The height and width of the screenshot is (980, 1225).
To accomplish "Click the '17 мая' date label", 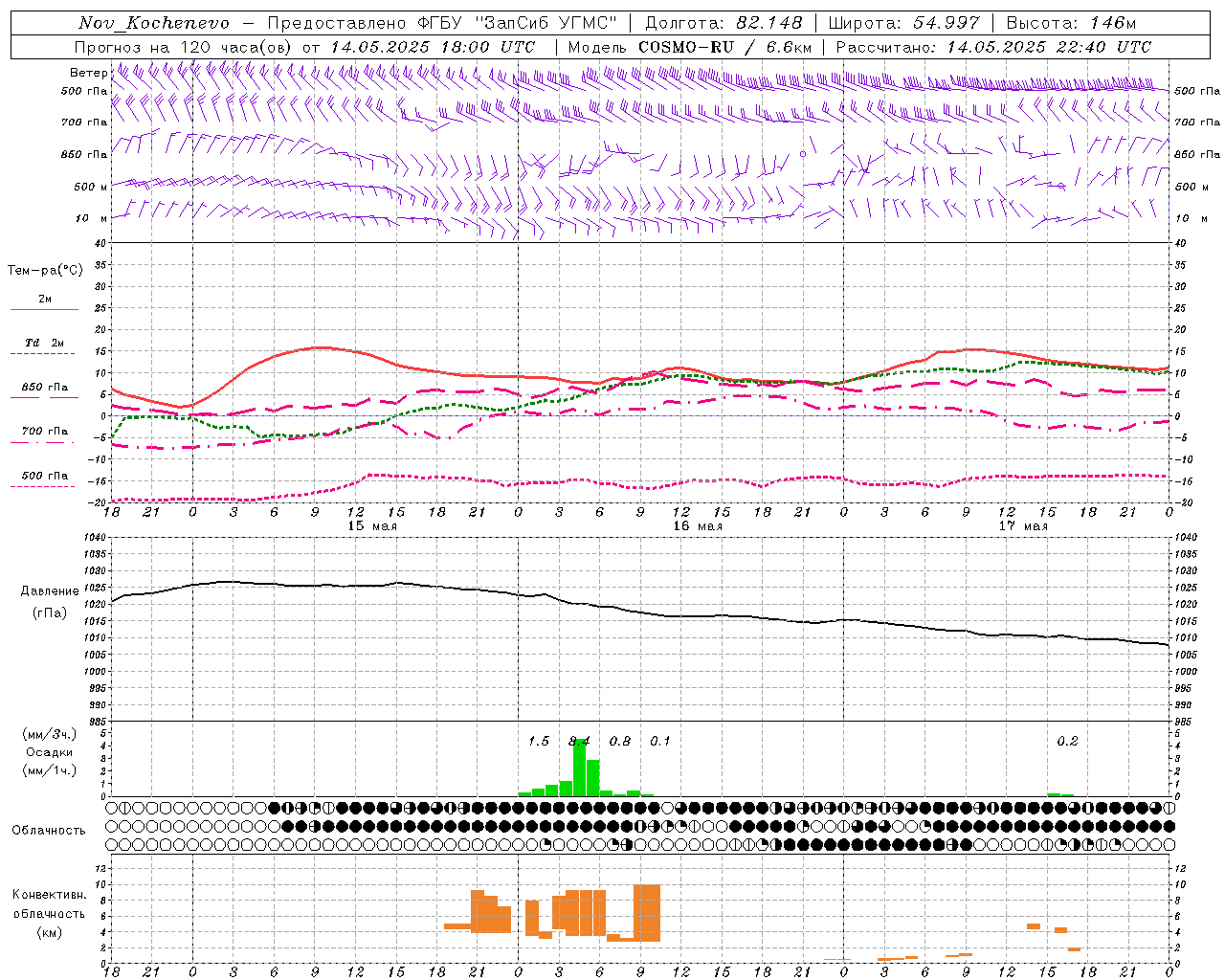I will 1023,526.
